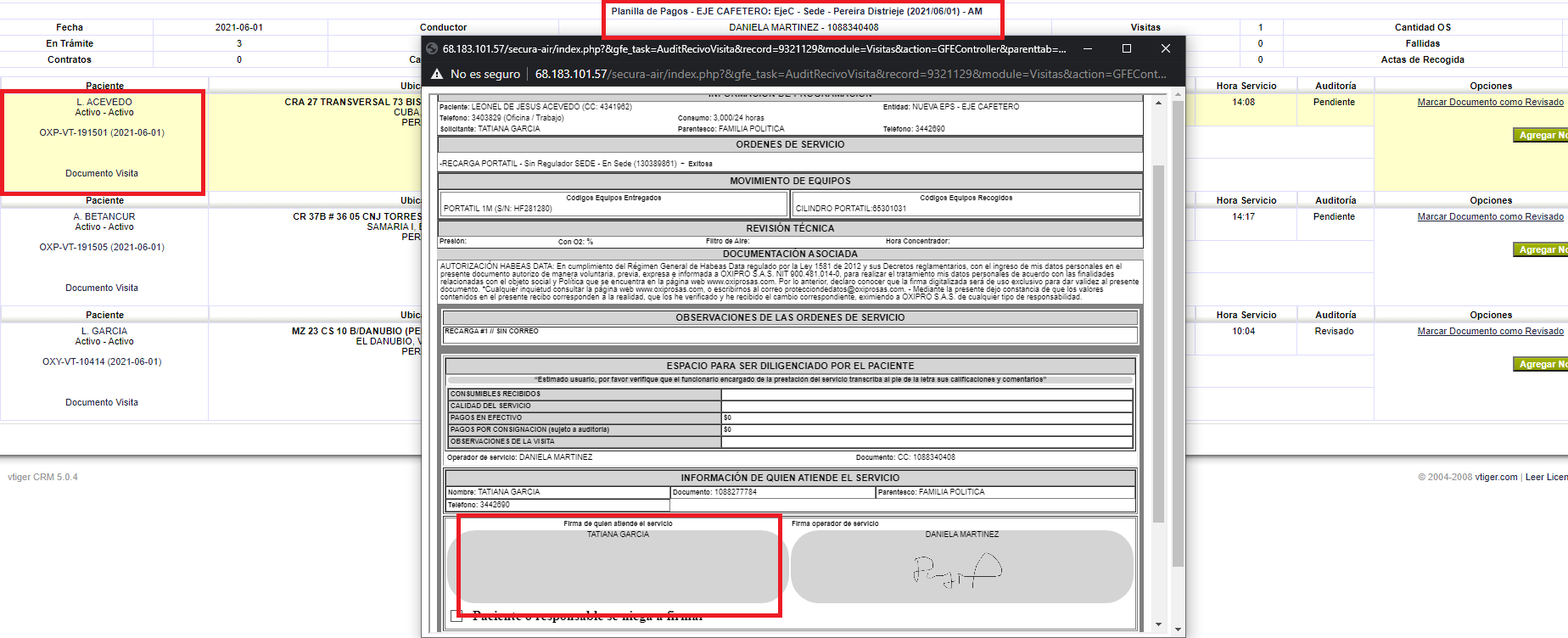The width and height of the screenshot is (1568, 638).
Task: Click the 'RECARGA #1 // SIN CORREO' observation field
Action: tap(790, 335)
